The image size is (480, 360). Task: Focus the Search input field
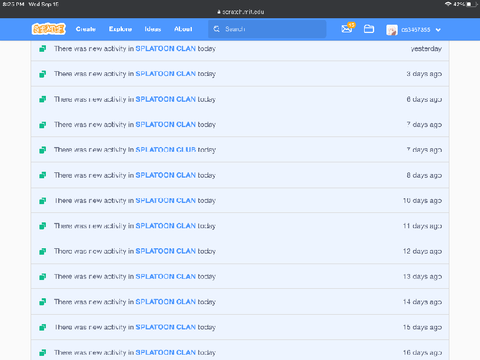coord(267,29)
